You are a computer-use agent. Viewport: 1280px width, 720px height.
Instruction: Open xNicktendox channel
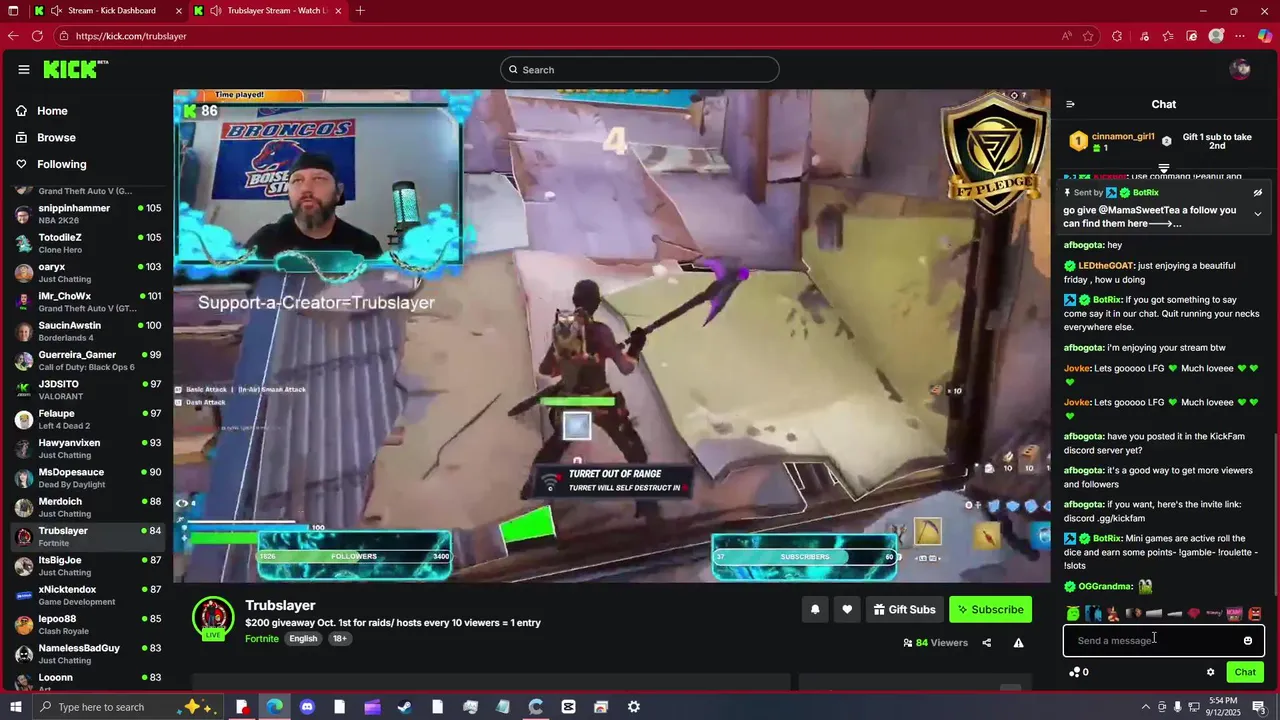[88, 595]
